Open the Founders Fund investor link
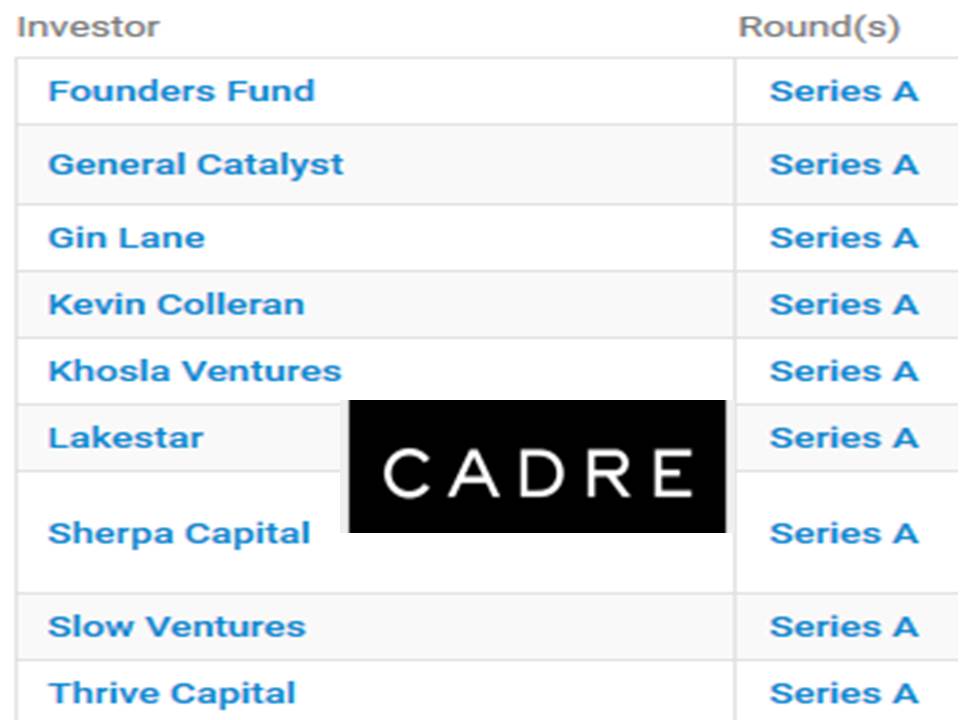The image size is (960, 720). tap(181, 91)
